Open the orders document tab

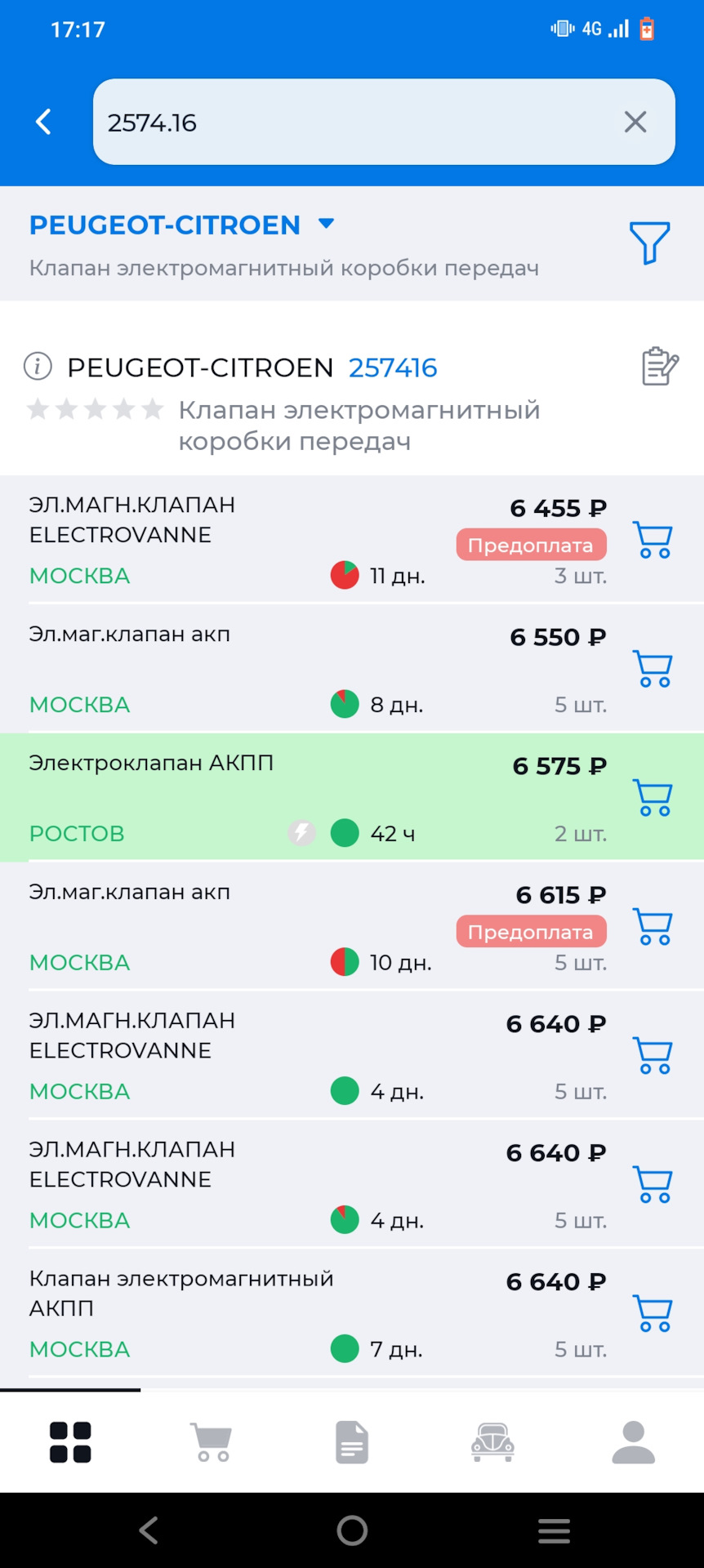(352, 1442)
